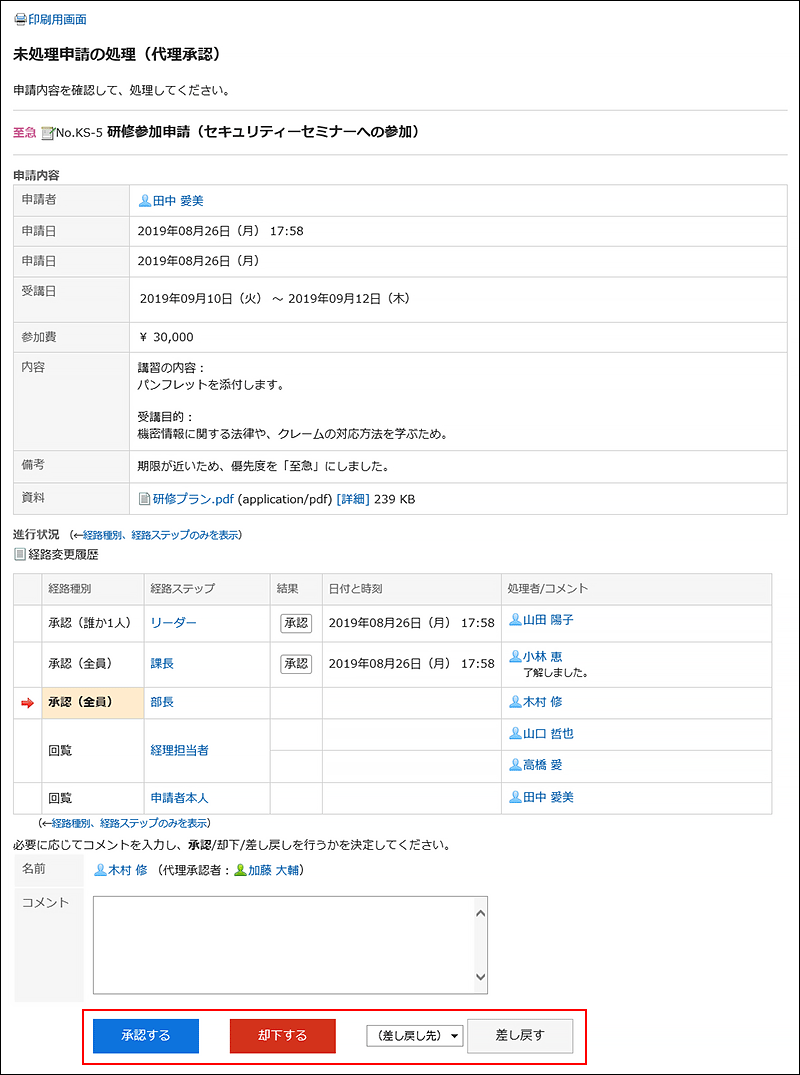This screenshot has height=1075, width=800.
Task: Open the (差し戻し先) dropdown
Action: point(416,1035)
